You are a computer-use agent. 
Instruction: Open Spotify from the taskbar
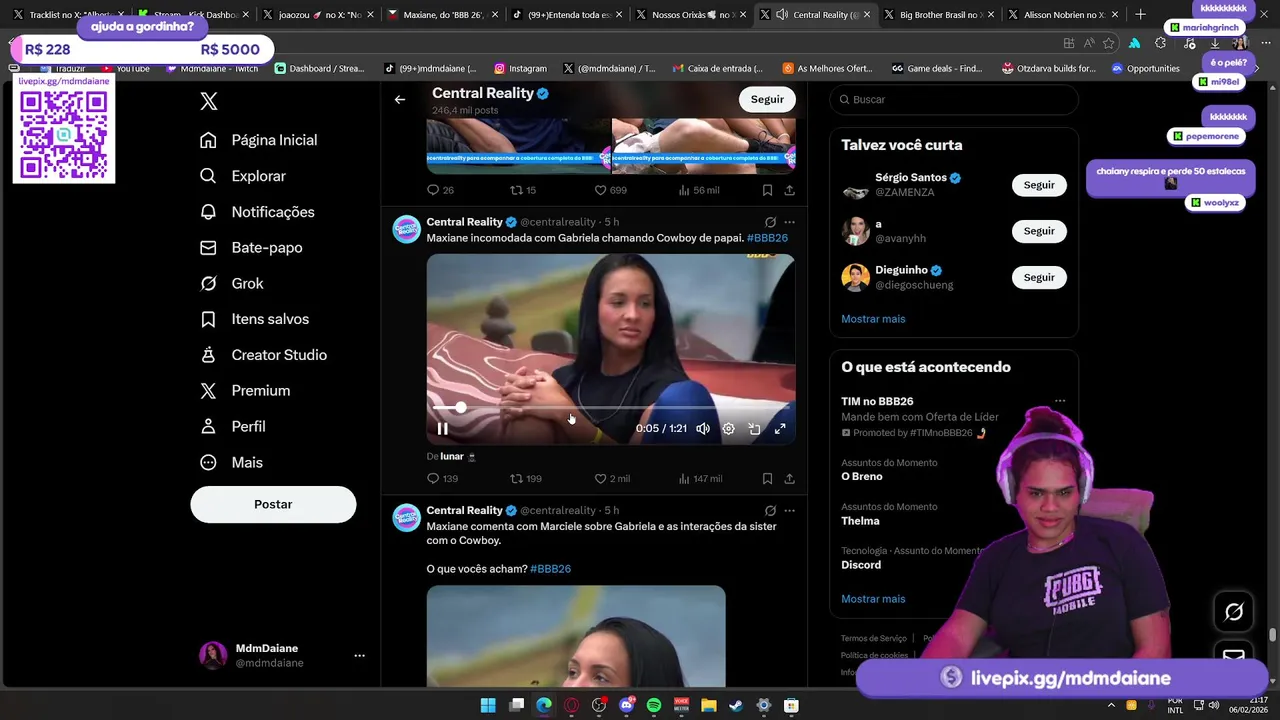click(x=654, y=705)
